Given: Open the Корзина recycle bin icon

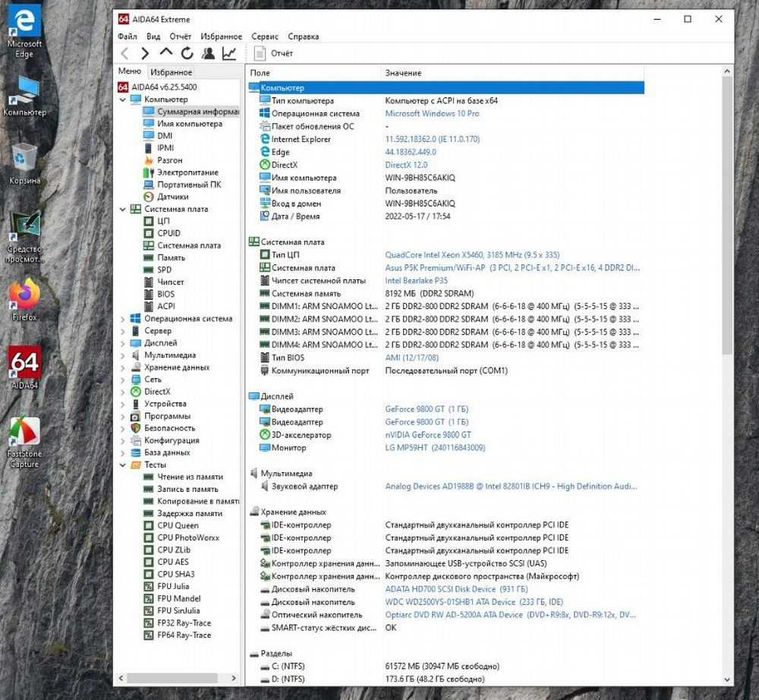Looking at the screenshot, I should (x=24, y=164).
